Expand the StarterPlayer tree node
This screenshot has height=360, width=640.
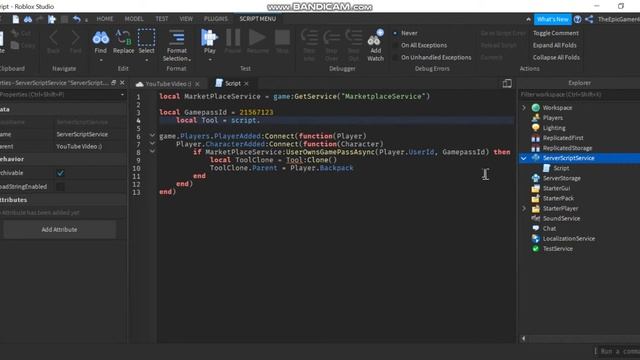point(524,209)
